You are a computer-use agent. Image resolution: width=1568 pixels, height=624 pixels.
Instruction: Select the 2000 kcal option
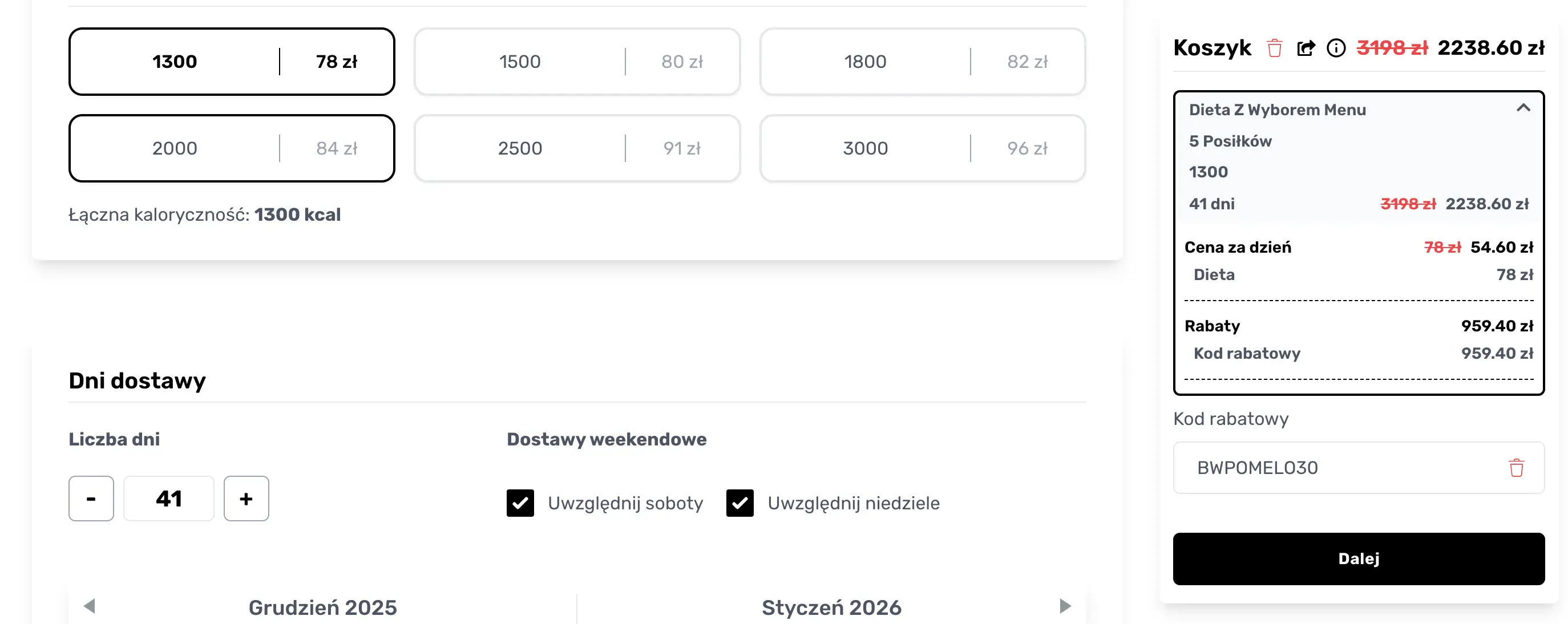232,148
